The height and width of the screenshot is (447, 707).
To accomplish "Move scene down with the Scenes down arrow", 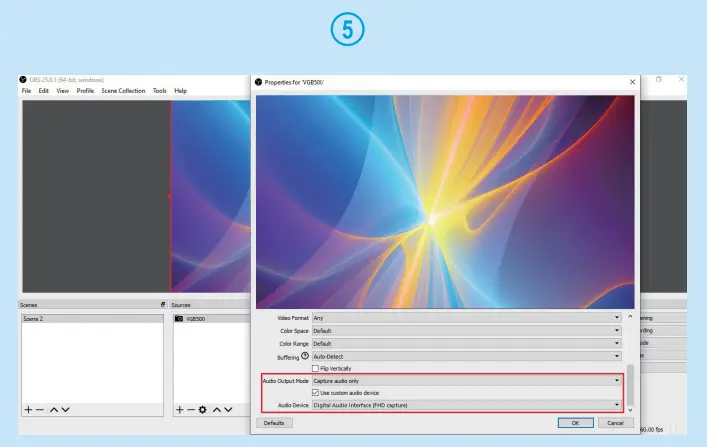I will click(x=65, y=410).
